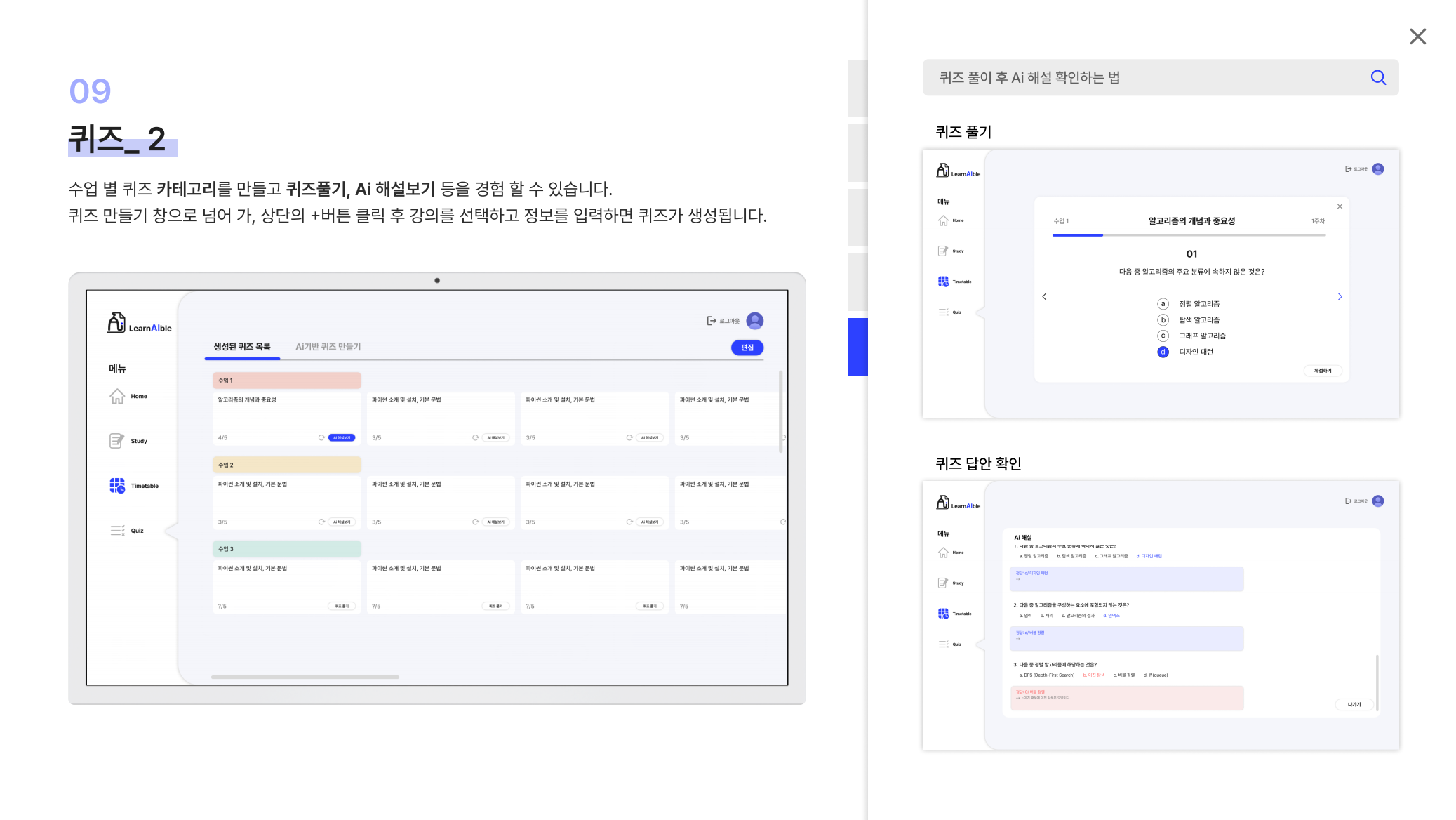The height and width of the screenshot is (820, 1456).
Task: Click the logout icon in main mockup header
Action: click(712, 321)
